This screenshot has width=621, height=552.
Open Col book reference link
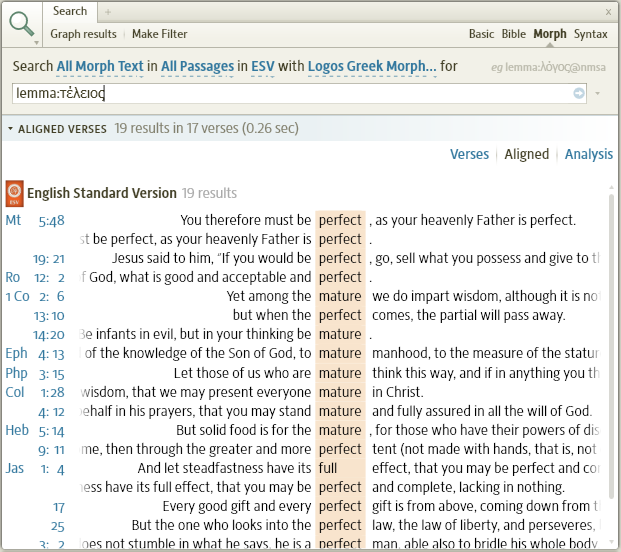coord(15,392)
